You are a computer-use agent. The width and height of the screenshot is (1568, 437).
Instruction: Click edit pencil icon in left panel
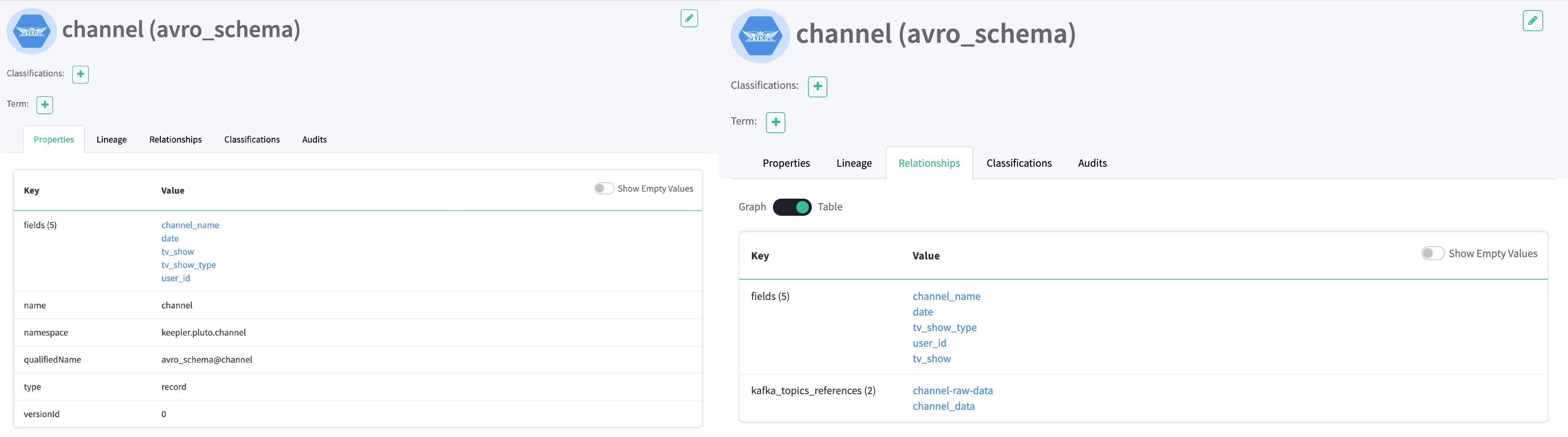pyautogui.click(x=688, y=18)
